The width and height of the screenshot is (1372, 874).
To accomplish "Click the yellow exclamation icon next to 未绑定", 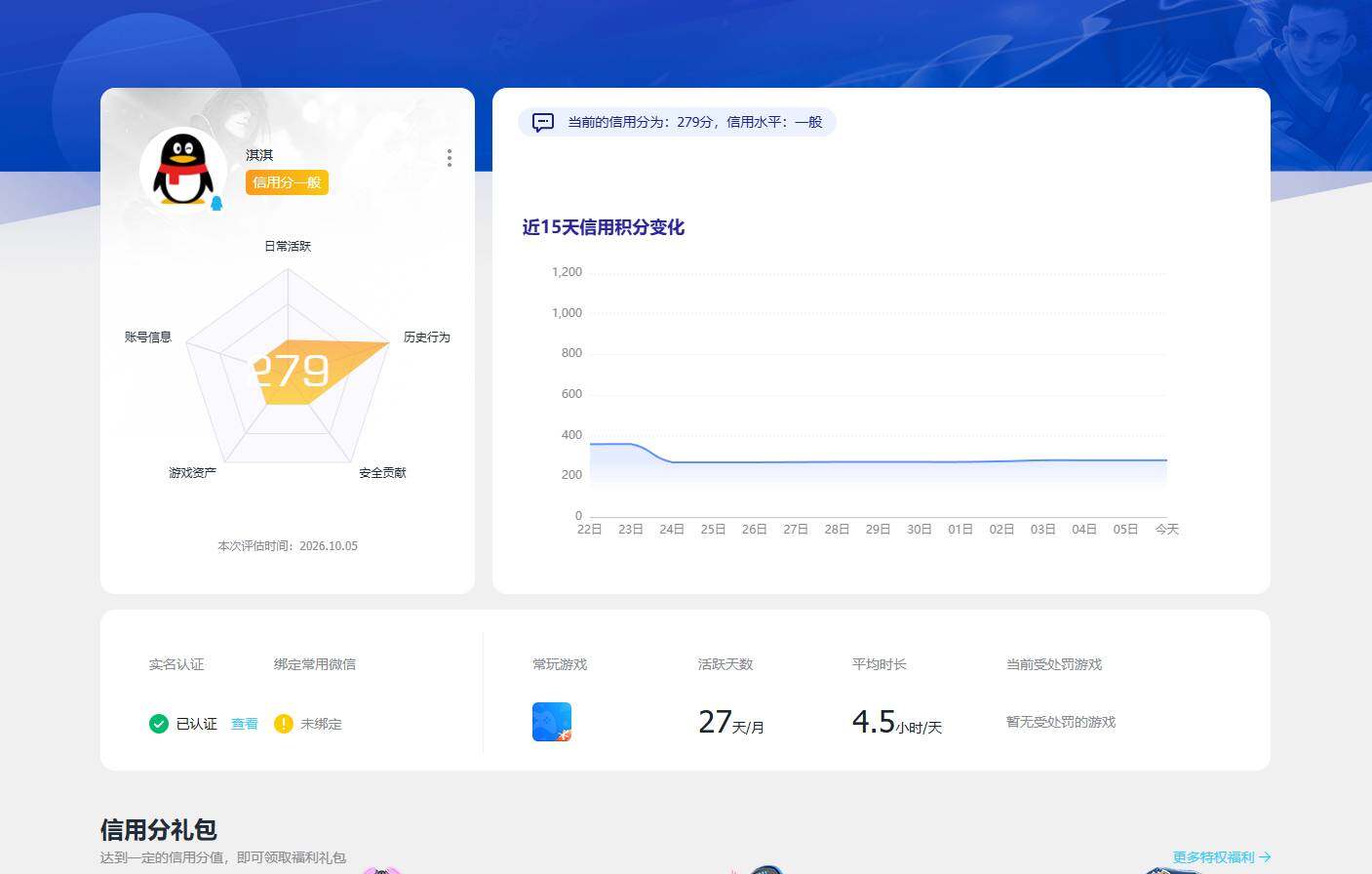I will 284,724.
